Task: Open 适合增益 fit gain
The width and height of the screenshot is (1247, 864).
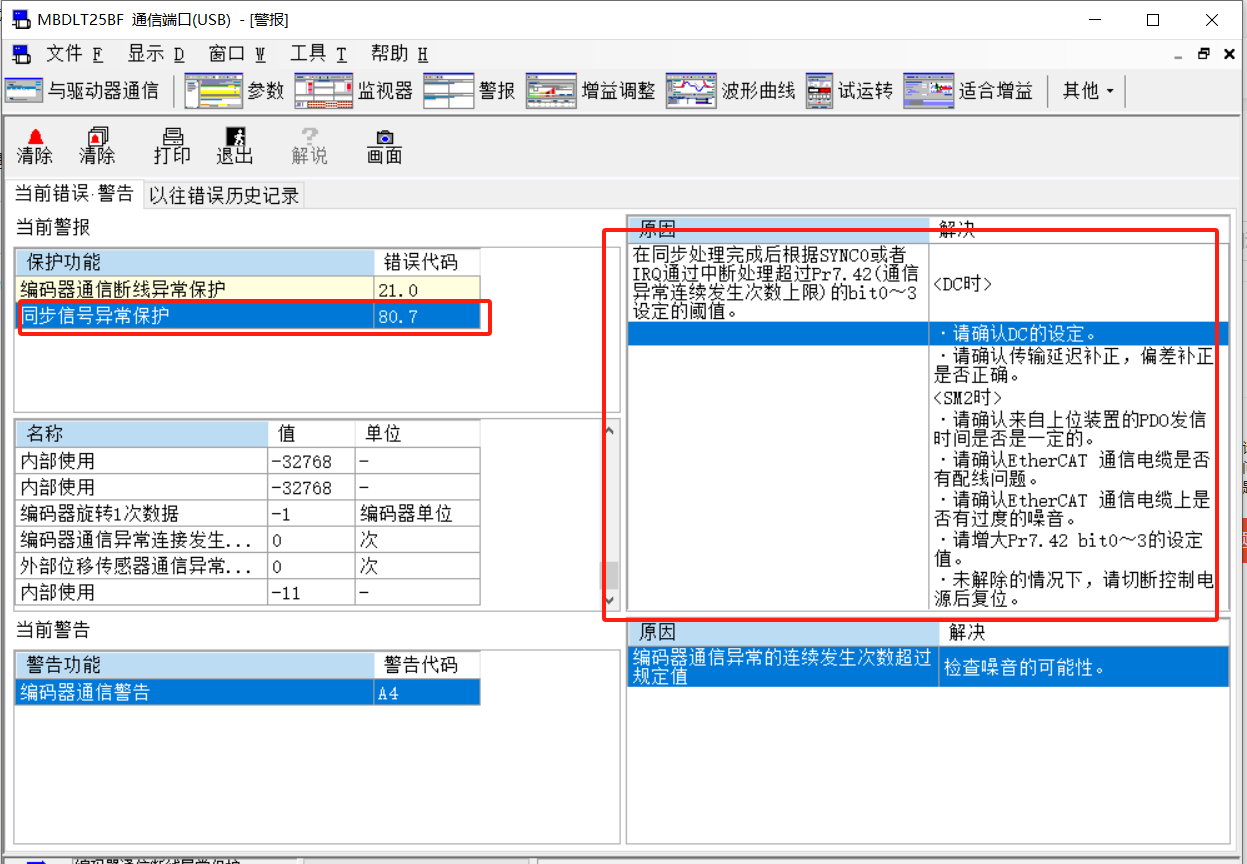Action: click(968, 91)
